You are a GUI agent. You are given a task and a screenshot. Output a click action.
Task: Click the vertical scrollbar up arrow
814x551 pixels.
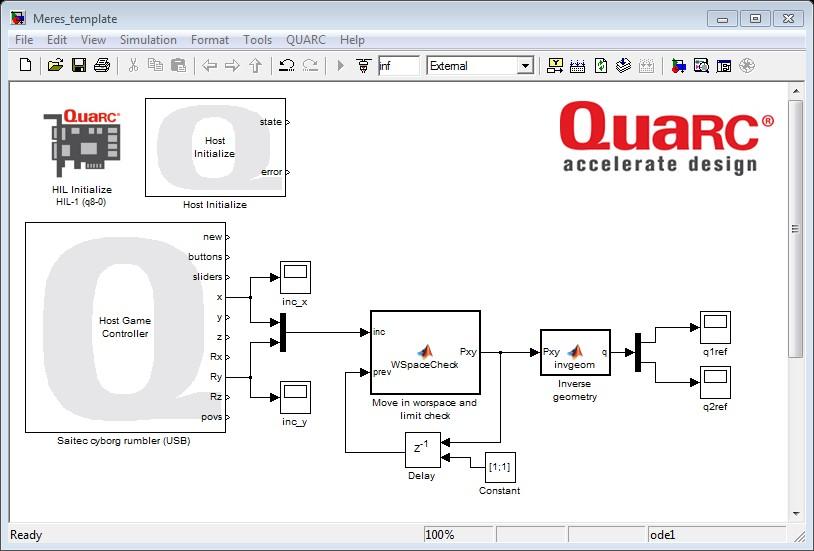[x=796, y=91]
